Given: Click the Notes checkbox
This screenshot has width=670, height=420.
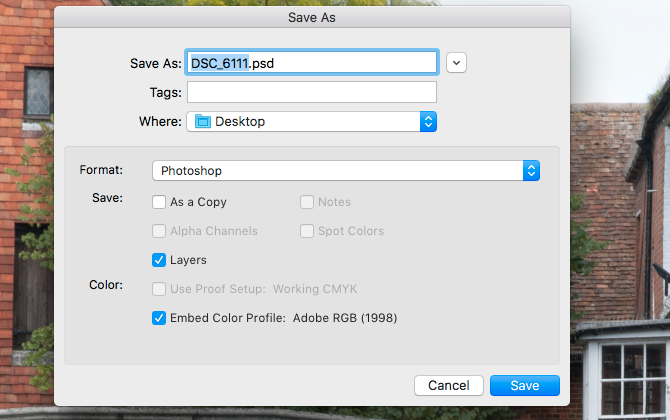Looking at the screenshot, I should (x=308, y=202).
